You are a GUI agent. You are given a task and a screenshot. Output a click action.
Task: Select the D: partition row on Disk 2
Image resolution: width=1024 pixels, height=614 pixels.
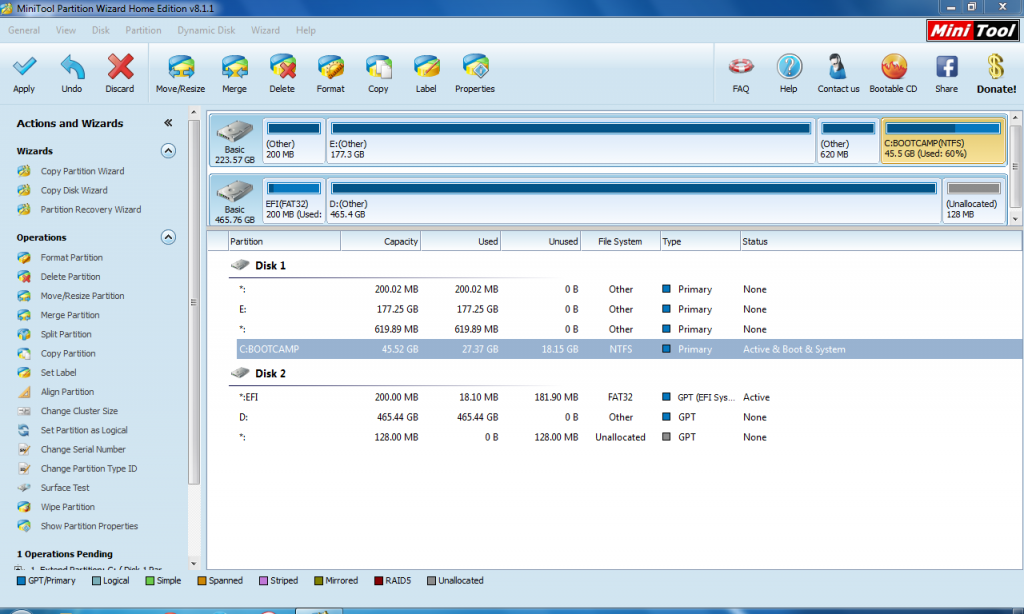point(629,417)
